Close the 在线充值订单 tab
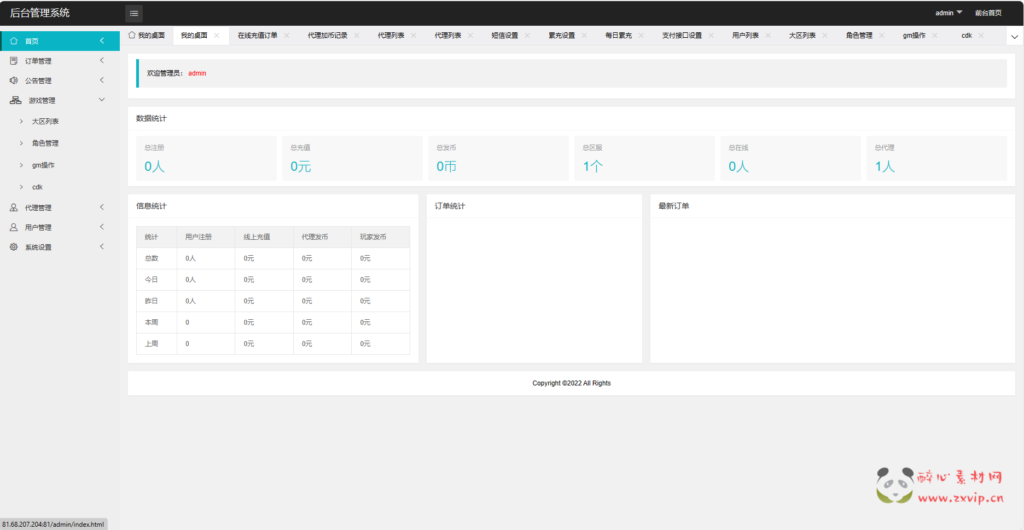Image resolution: width=1024 pixels, height=530 pixels. click(287, 35)
